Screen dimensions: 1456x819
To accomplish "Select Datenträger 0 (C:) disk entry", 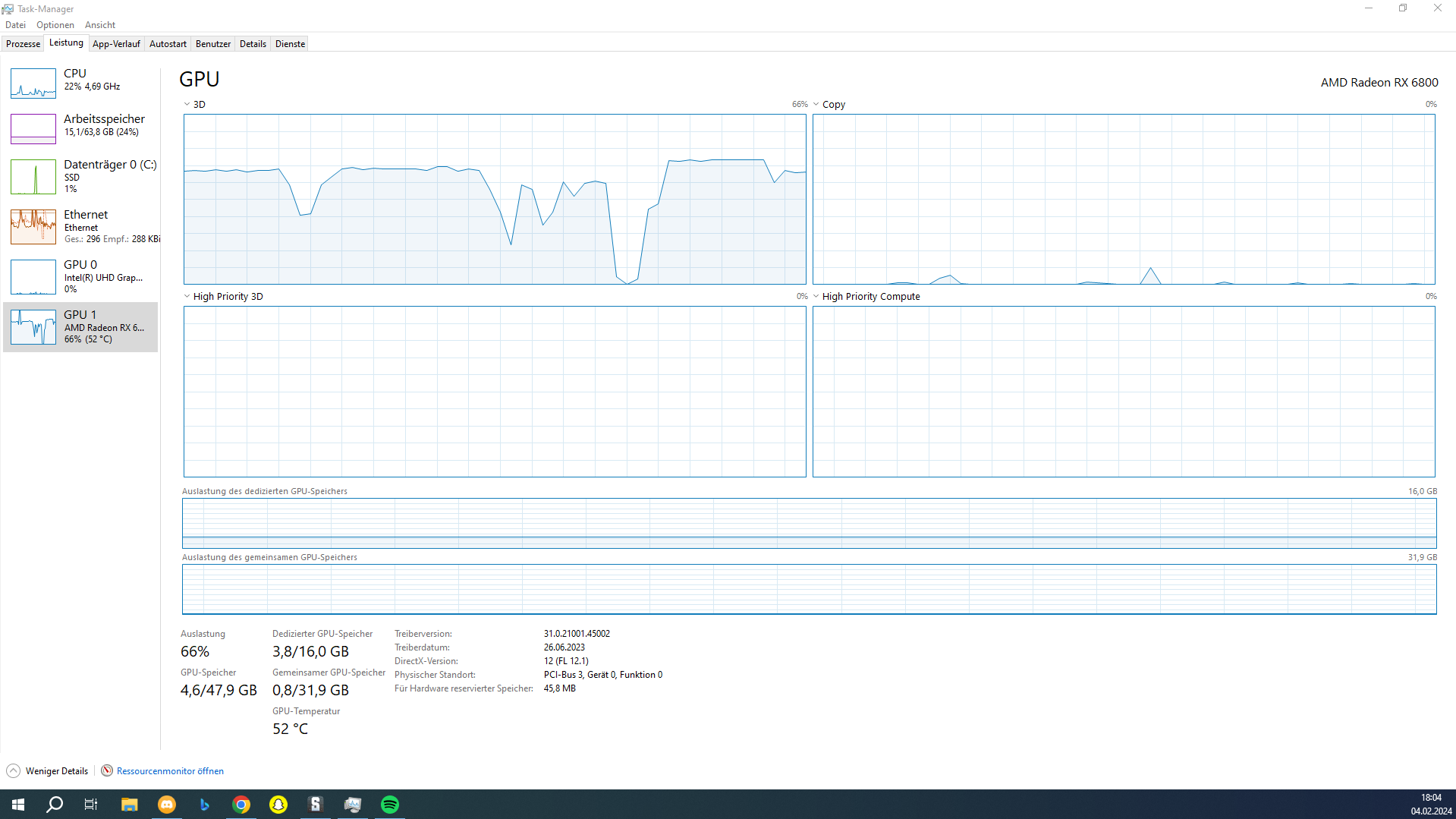I will click(x=80, y=176).
